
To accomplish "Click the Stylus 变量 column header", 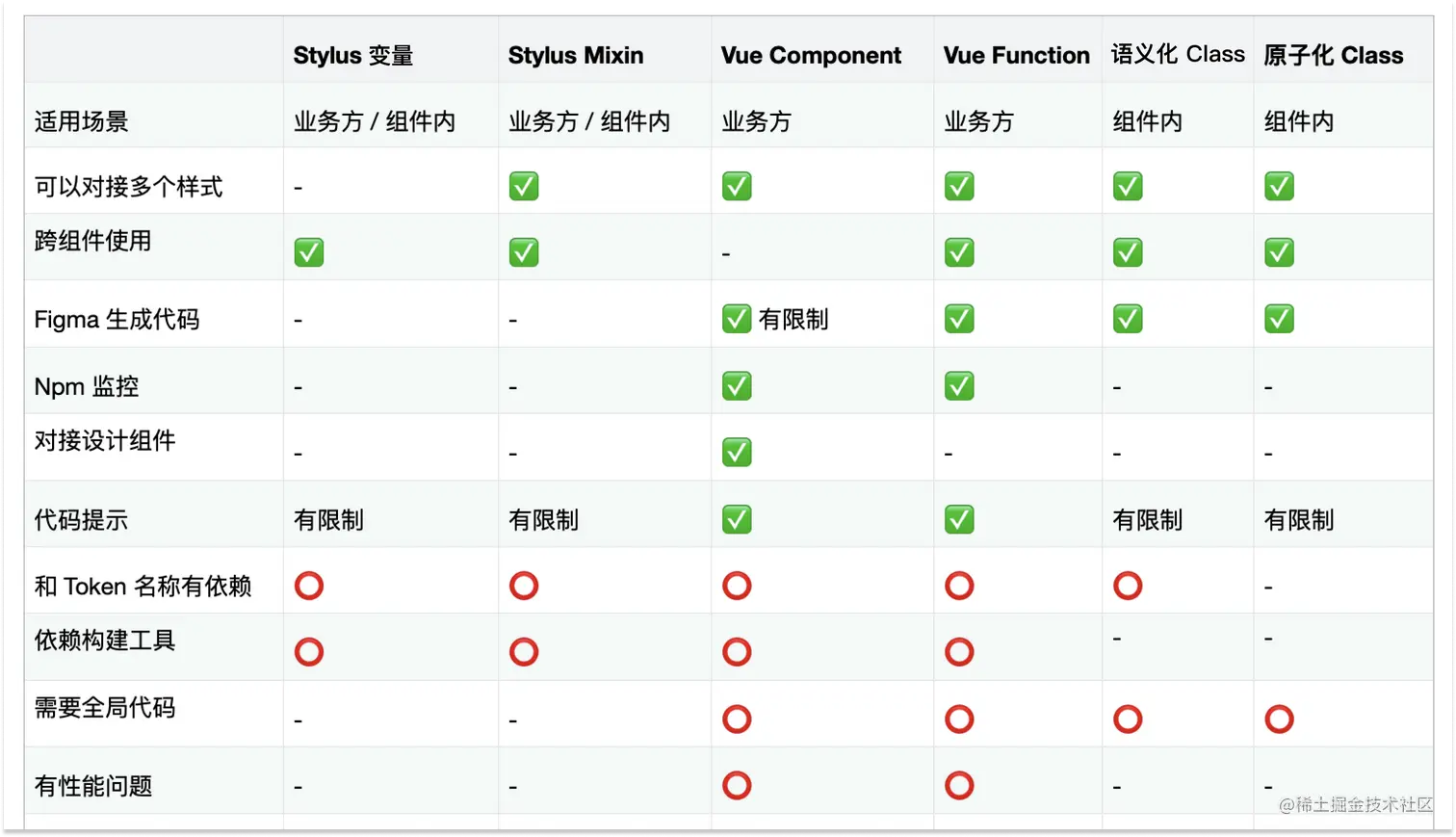I will click(x=353, y=56).
